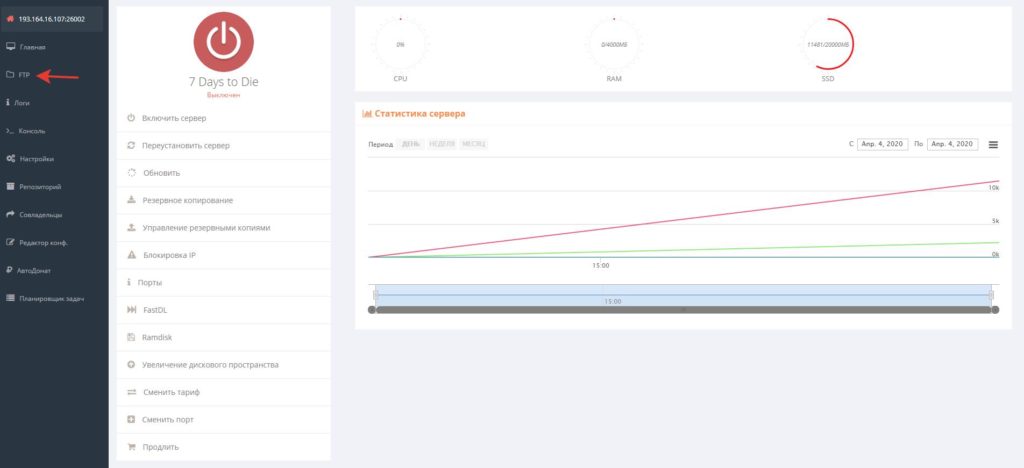Click the power icon beside Включить сервер
This screenshot has height=468, width=1024.
(131, 118)
